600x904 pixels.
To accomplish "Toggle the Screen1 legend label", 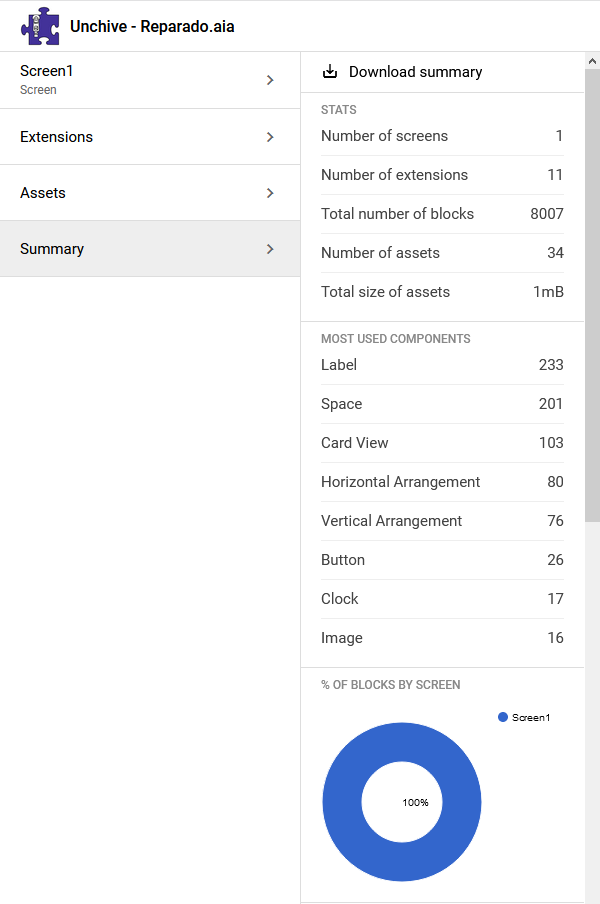I will point(531,717).
